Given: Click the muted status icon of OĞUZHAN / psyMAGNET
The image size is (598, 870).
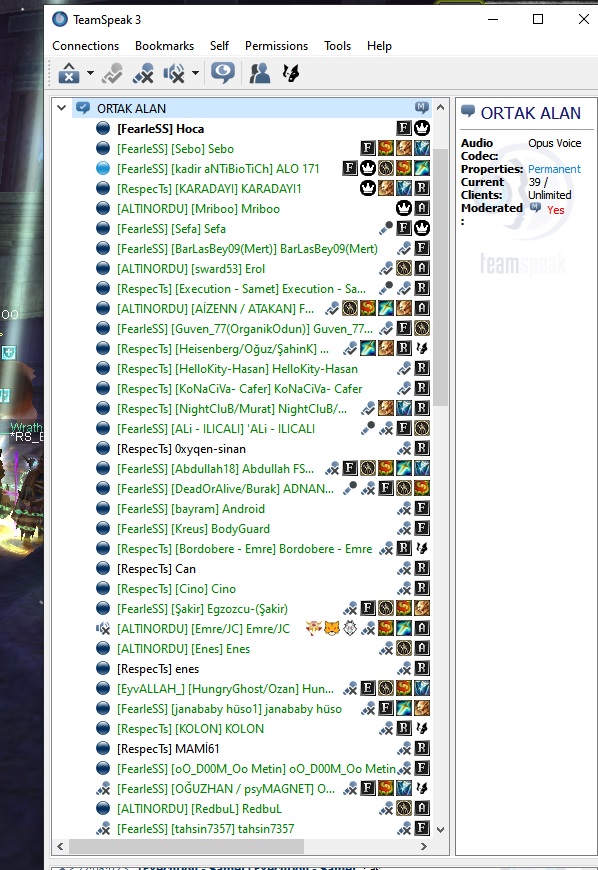Looking at the screenshot, I should [103, 788].
